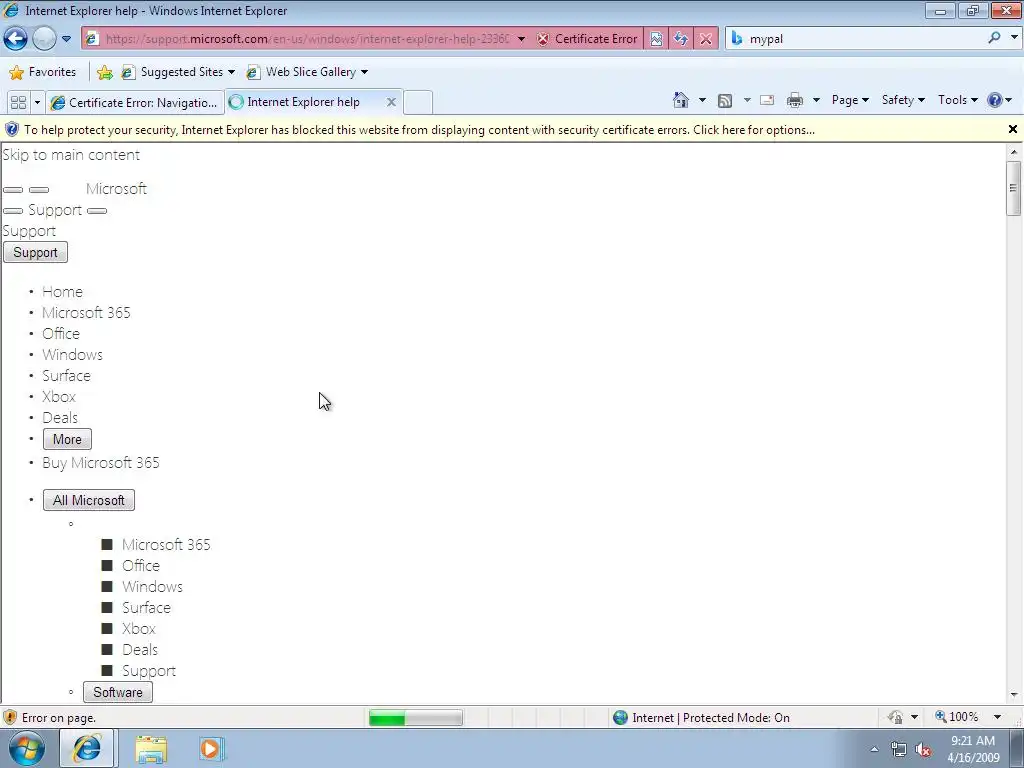Open the Windows navigation link
Viewport: 1024px width, 768px height.
[72, 355]
